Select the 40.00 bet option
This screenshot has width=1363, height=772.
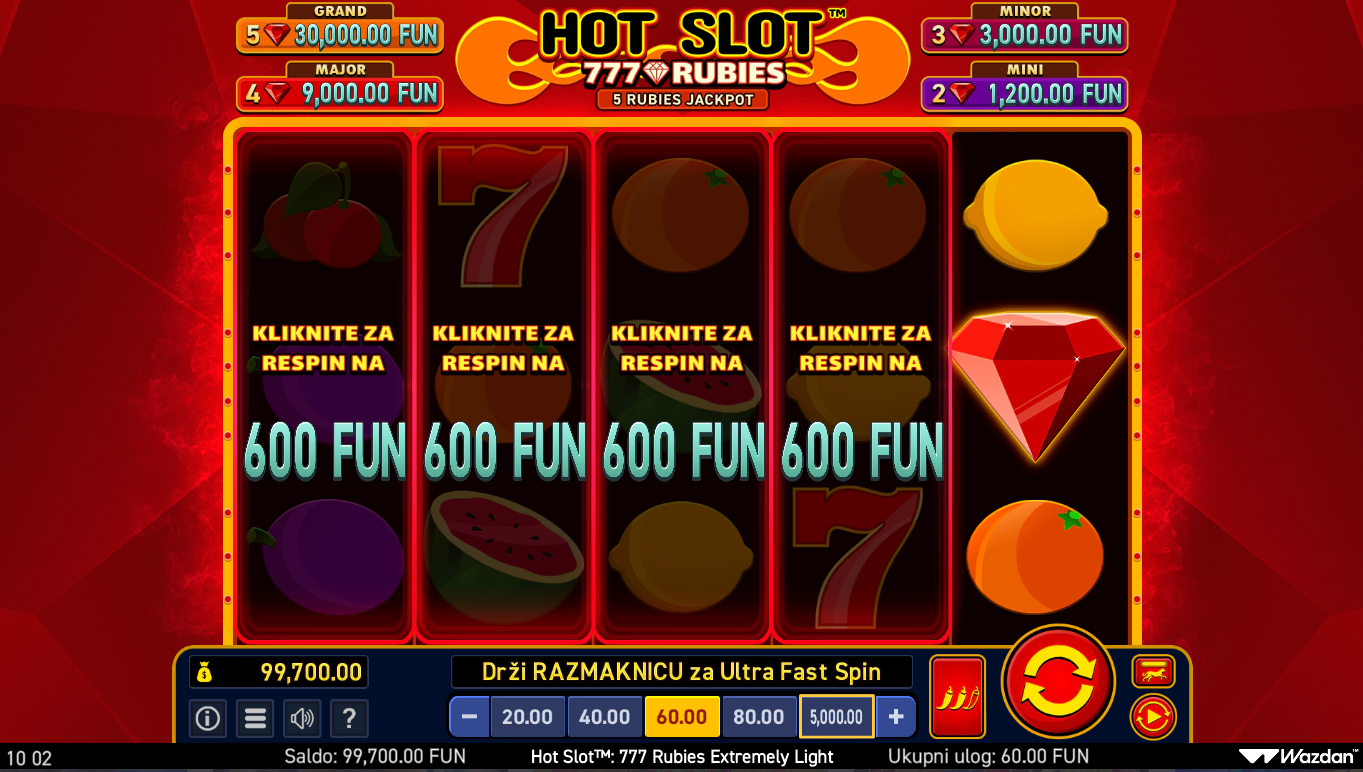coord(605,717)
